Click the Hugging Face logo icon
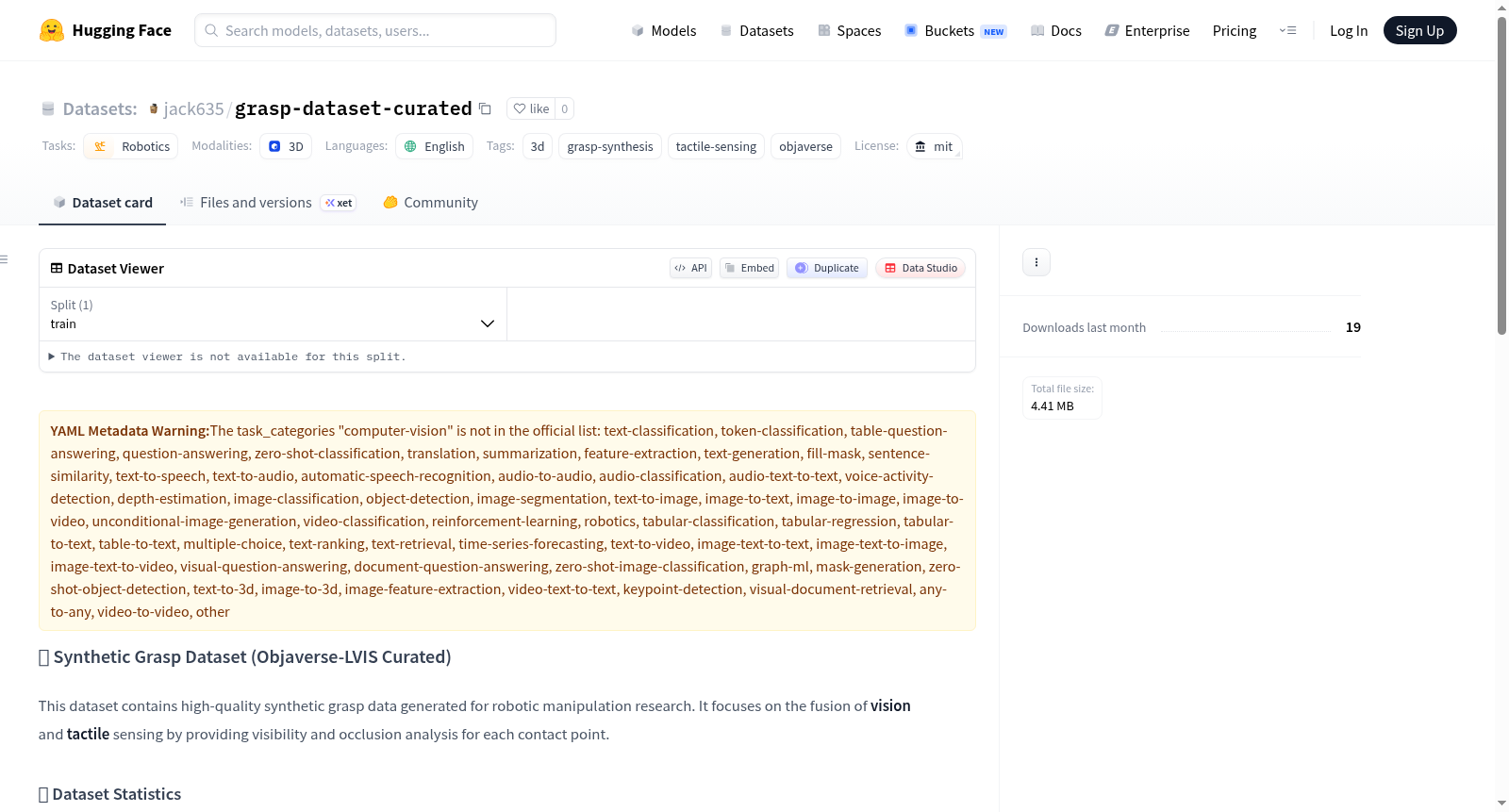The height and width of the screenshot is (812, 1509). click(52, 30)
